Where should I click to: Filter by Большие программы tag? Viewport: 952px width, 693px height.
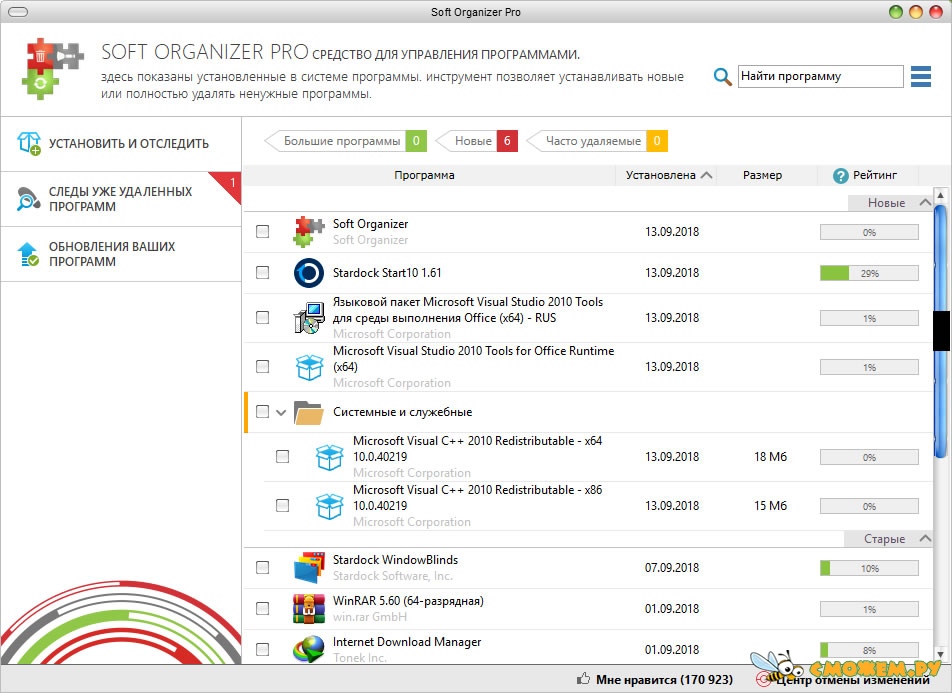[346, 141]
